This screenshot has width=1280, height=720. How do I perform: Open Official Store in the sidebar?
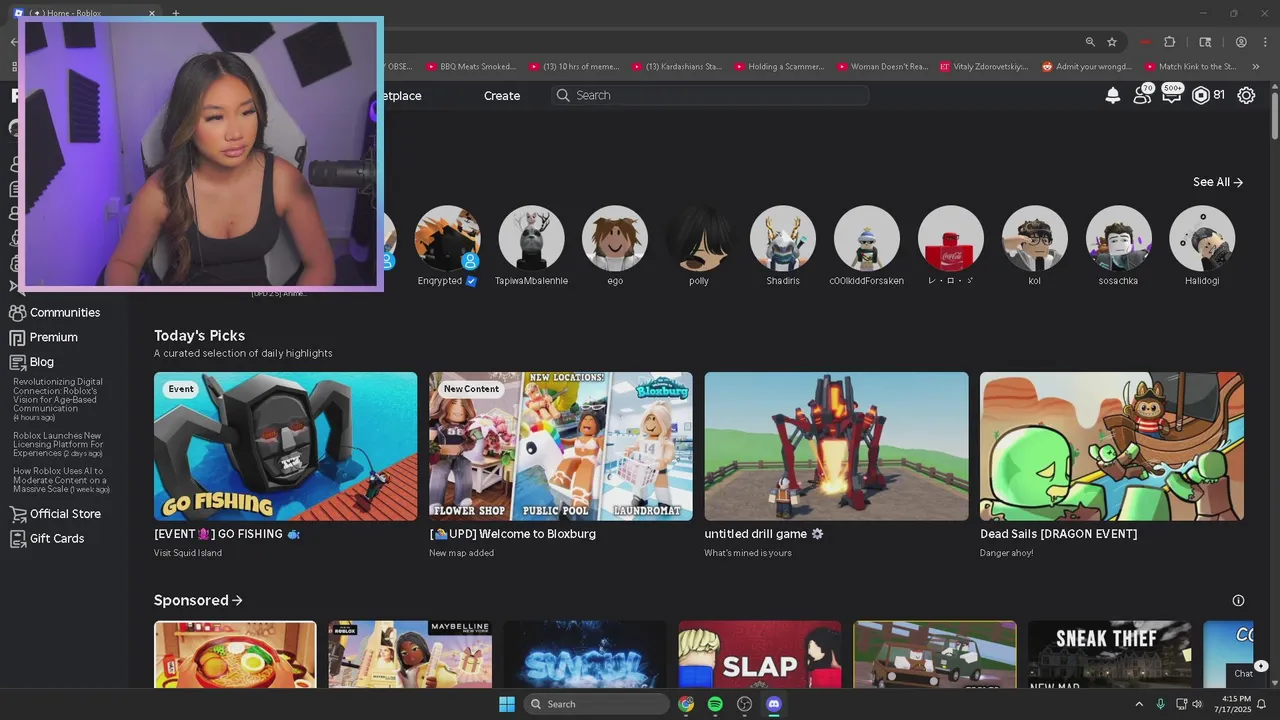coord(65,514)
